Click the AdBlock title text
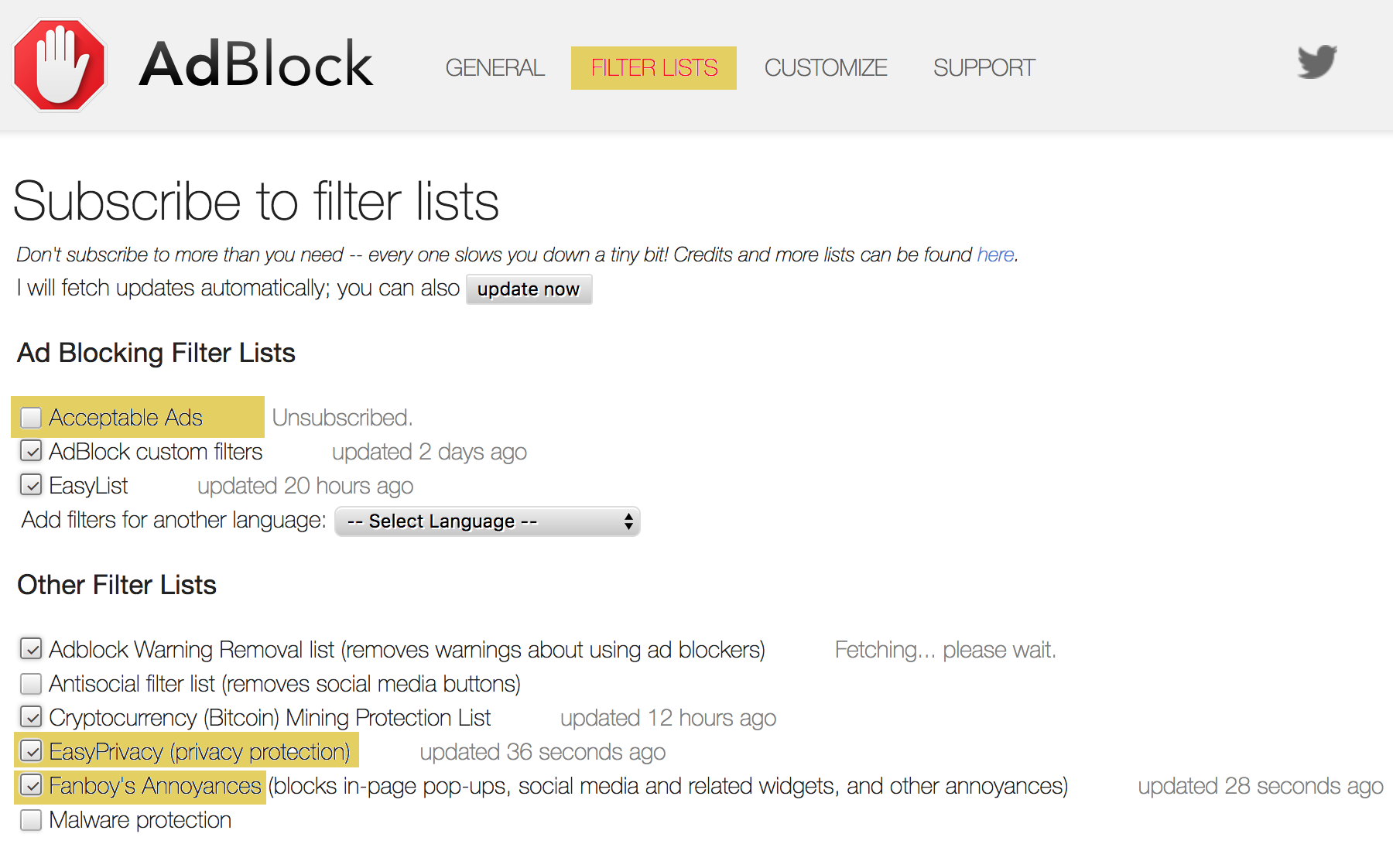 pyautogui.click(x=255, y=65)
